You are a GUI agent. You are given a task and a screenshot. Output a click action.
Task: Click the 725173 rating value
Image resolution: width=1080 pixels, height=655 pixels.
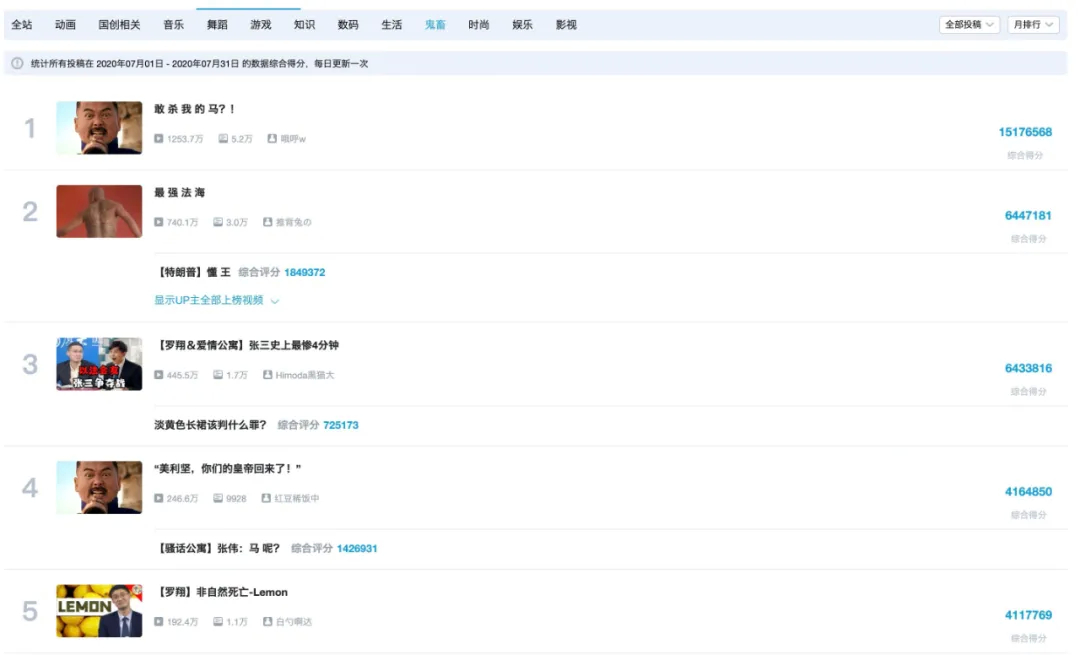pos(340,425)
